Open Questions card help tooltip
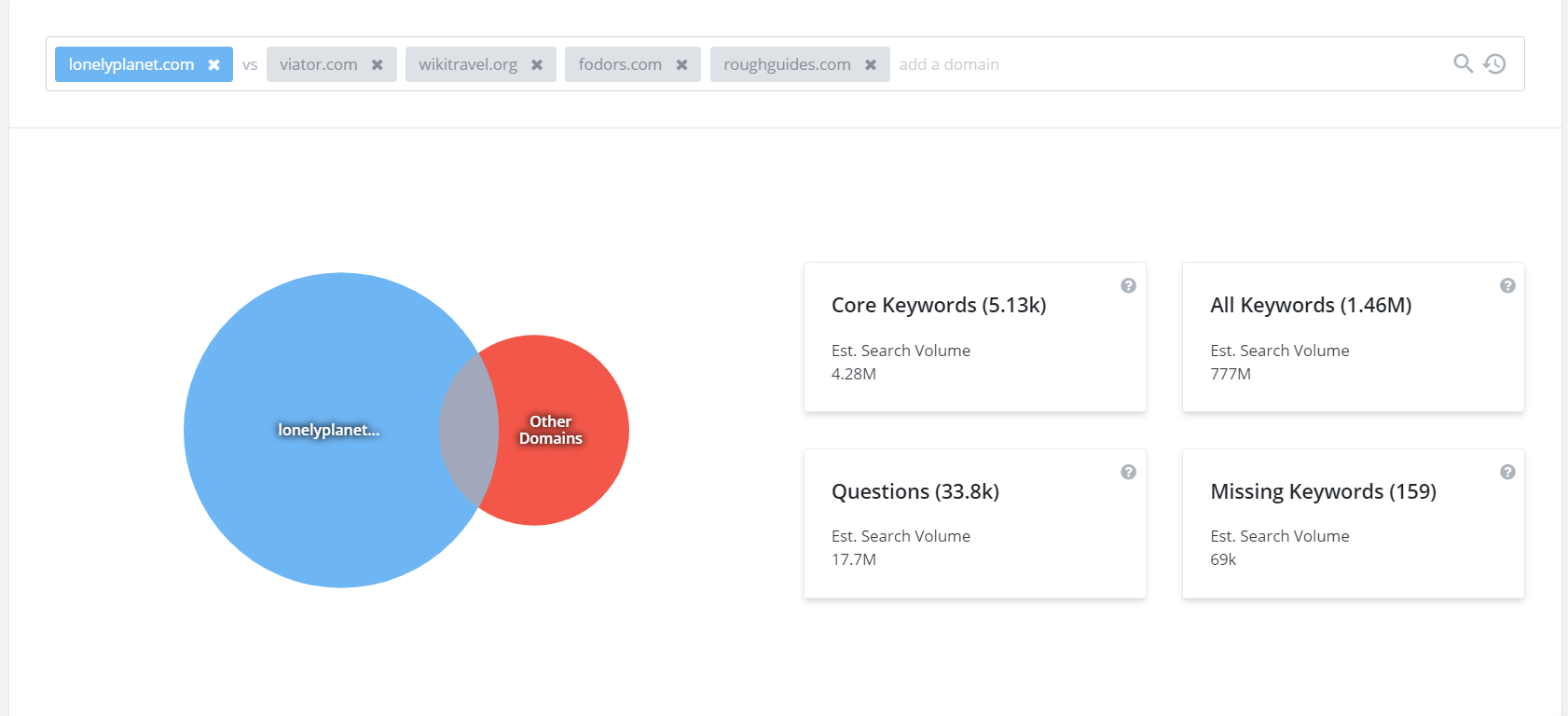The height and width of the screenshot is (716, 1568). (1128, 472)
